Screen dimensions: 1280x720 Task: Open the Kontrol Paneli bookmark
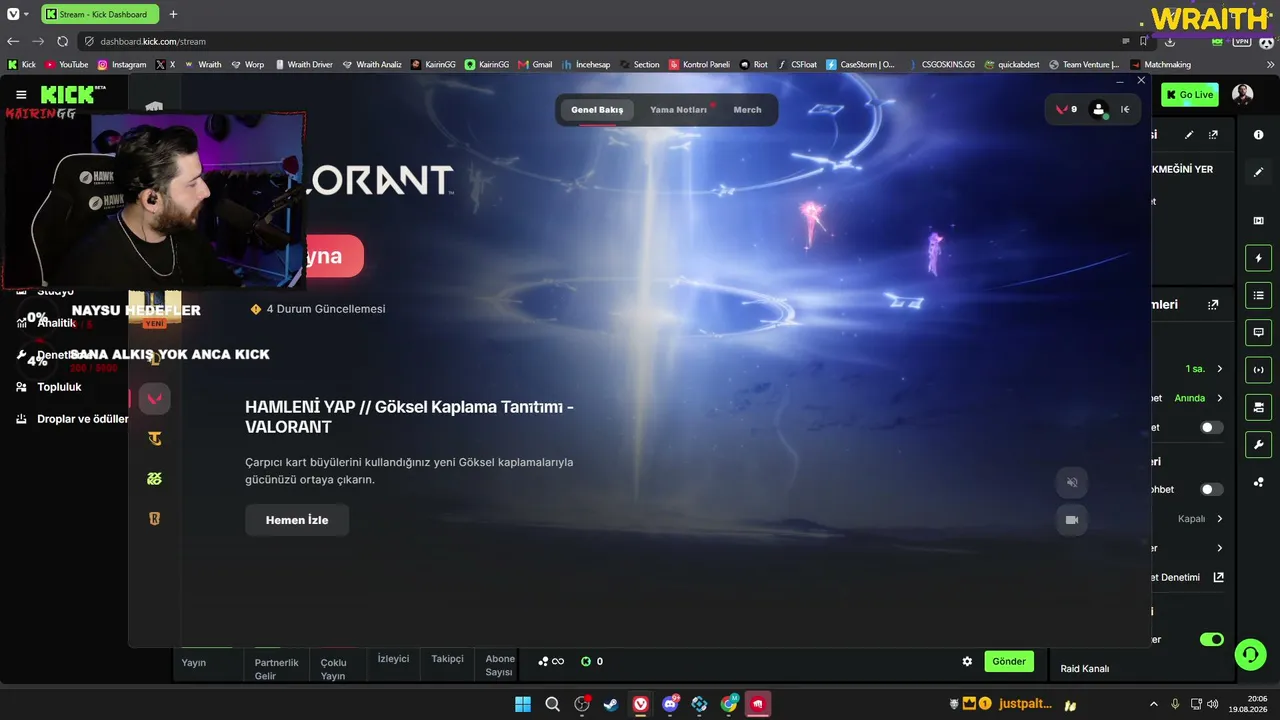(699, 64)
